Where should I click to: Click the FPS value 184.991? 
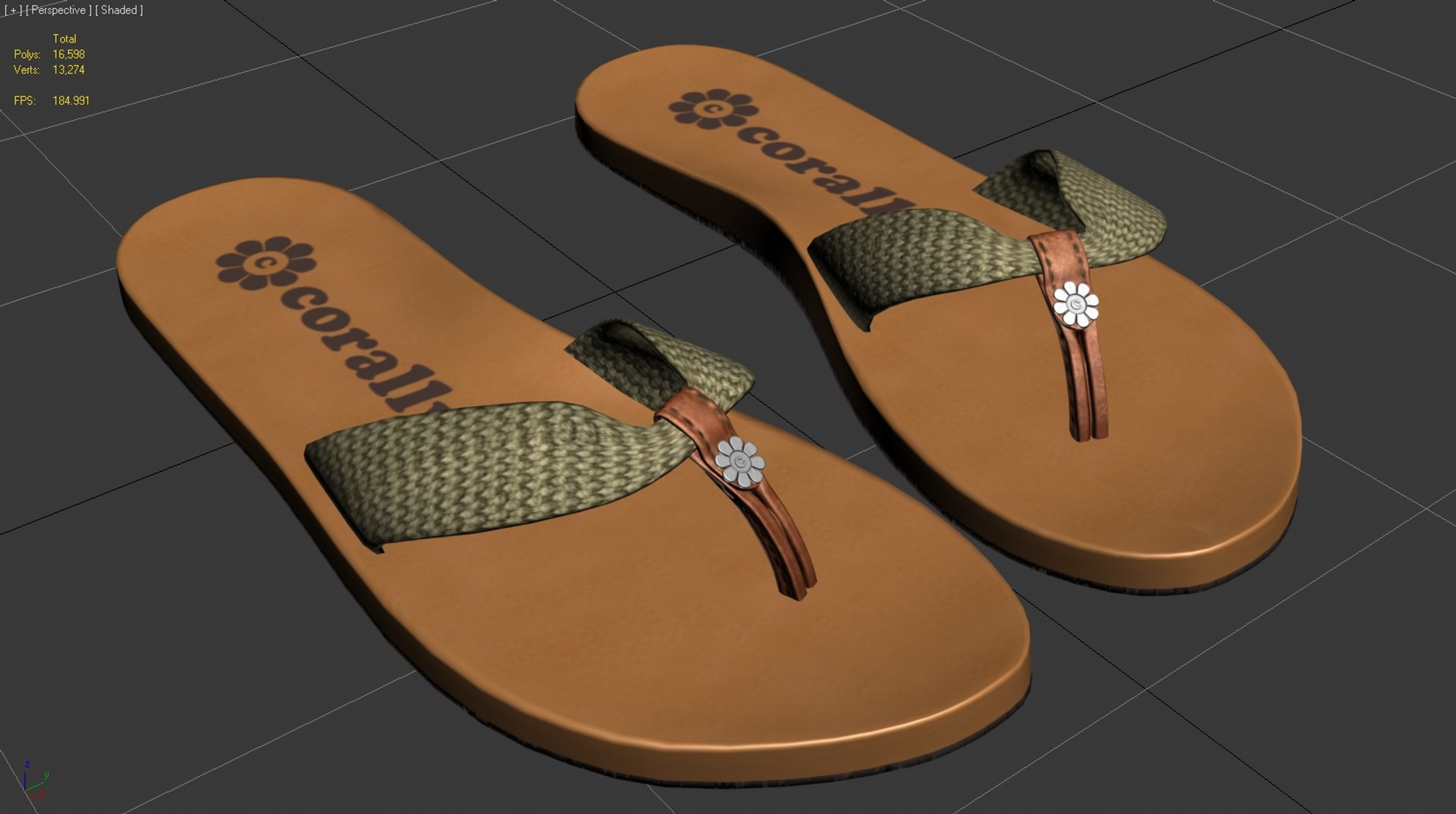pyautogui.click(x=71, y=100)
